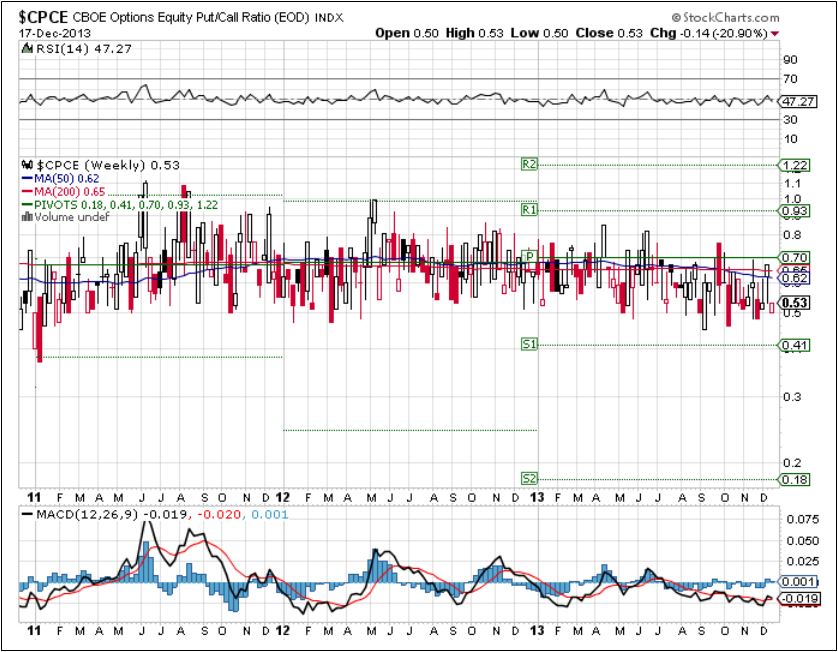Screen dimensions: 838x652
Task: Click the 0.41 price tag on right axis
Action: click(795, 346)
